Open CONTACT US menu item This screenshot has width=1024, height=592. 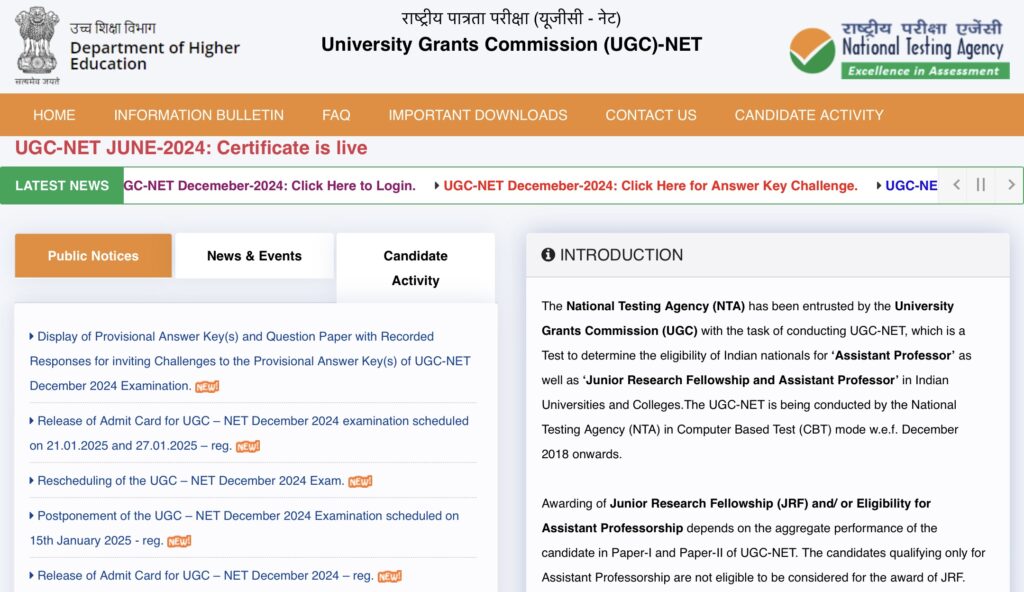coord(650,115)
